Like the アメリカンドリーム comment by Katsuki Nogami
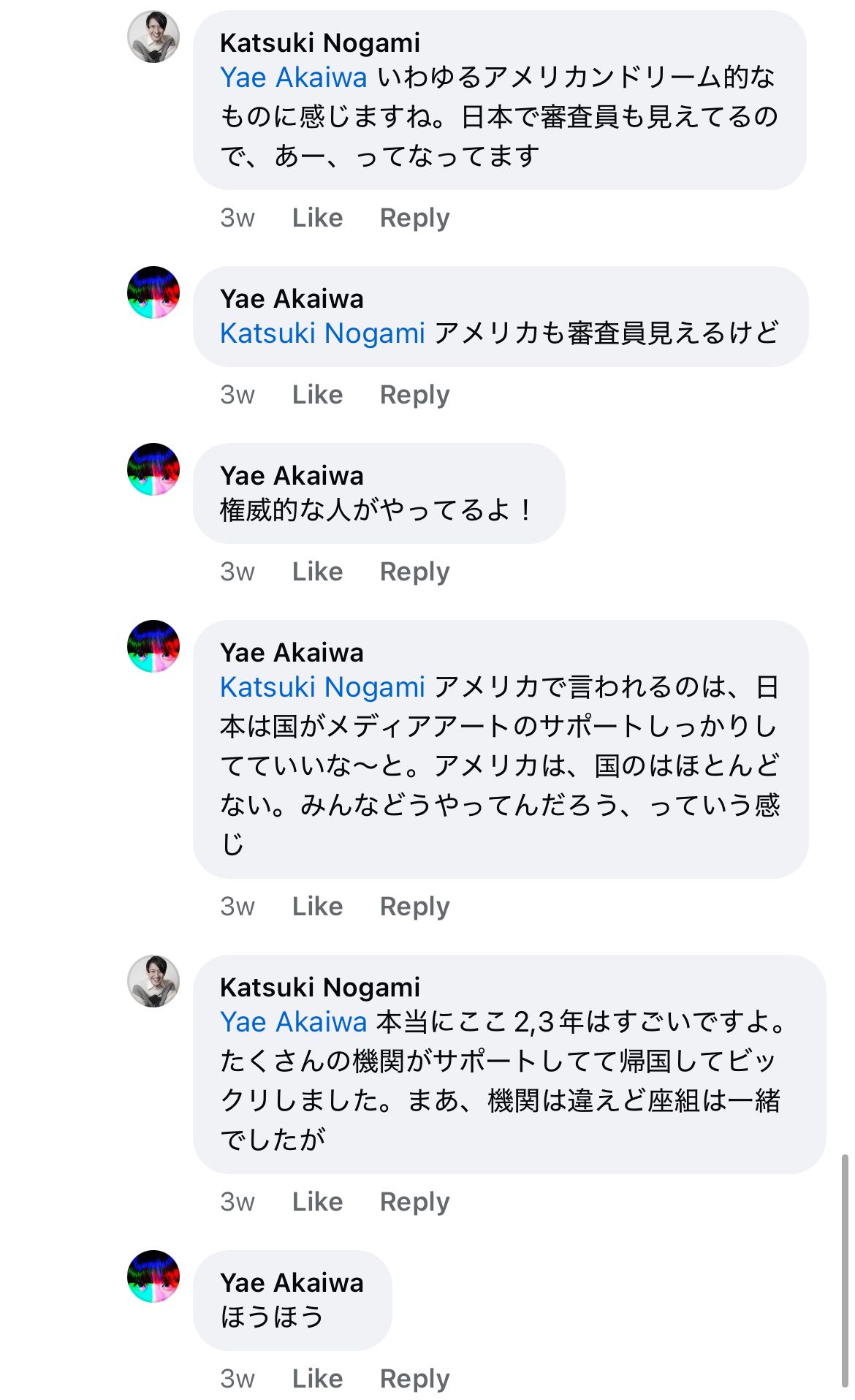This screenshot has height=1400, width=855. (317, 218)
